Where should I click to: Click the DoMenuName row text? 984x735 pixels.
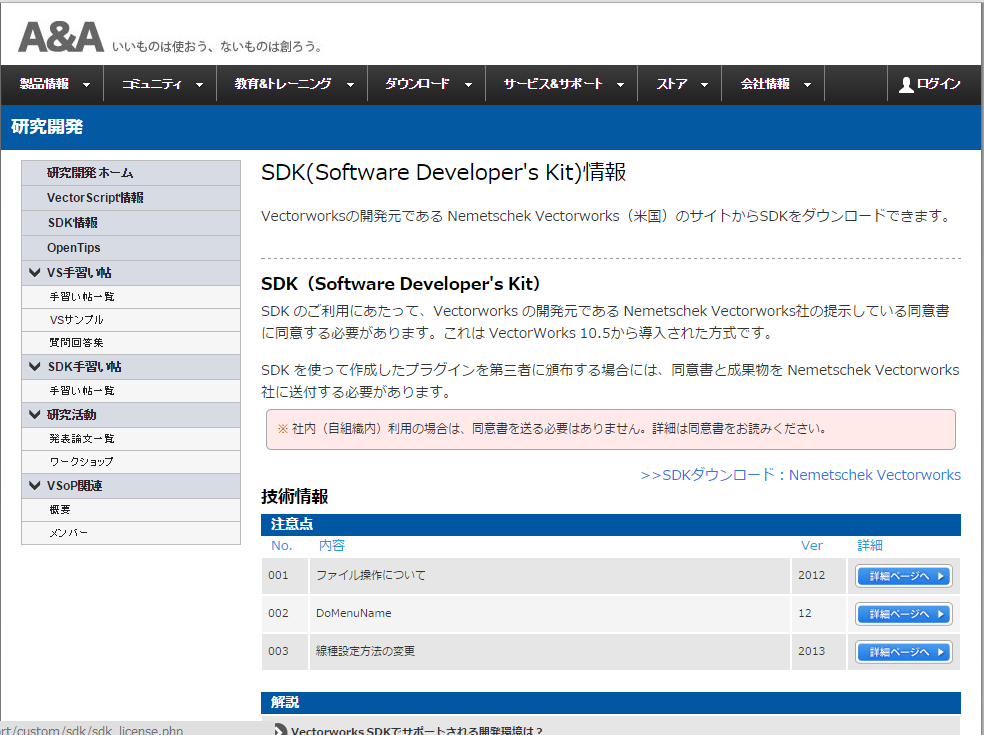353,613
